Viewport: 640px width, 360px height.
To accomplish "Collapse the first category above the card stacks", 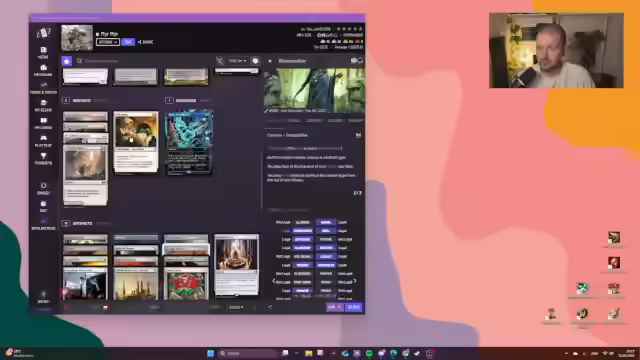I will (66, 100).
